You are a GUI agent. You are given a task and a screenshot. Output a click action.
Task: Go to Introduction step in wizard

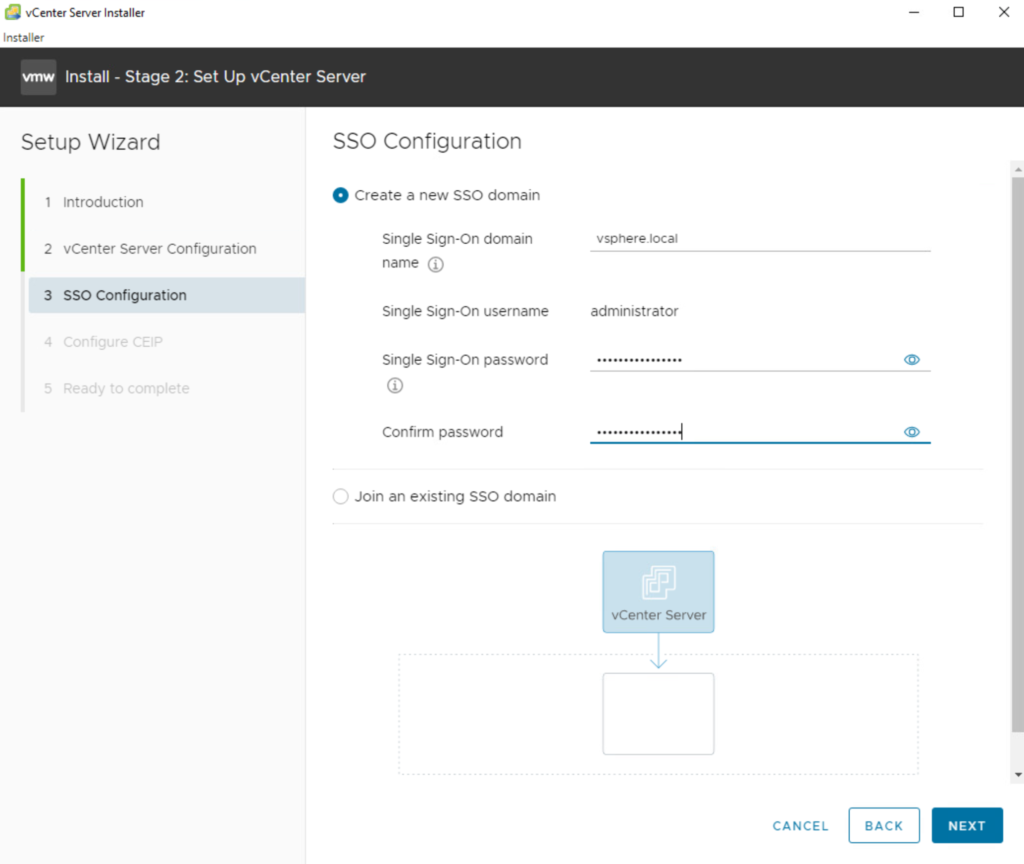point(103,202)
